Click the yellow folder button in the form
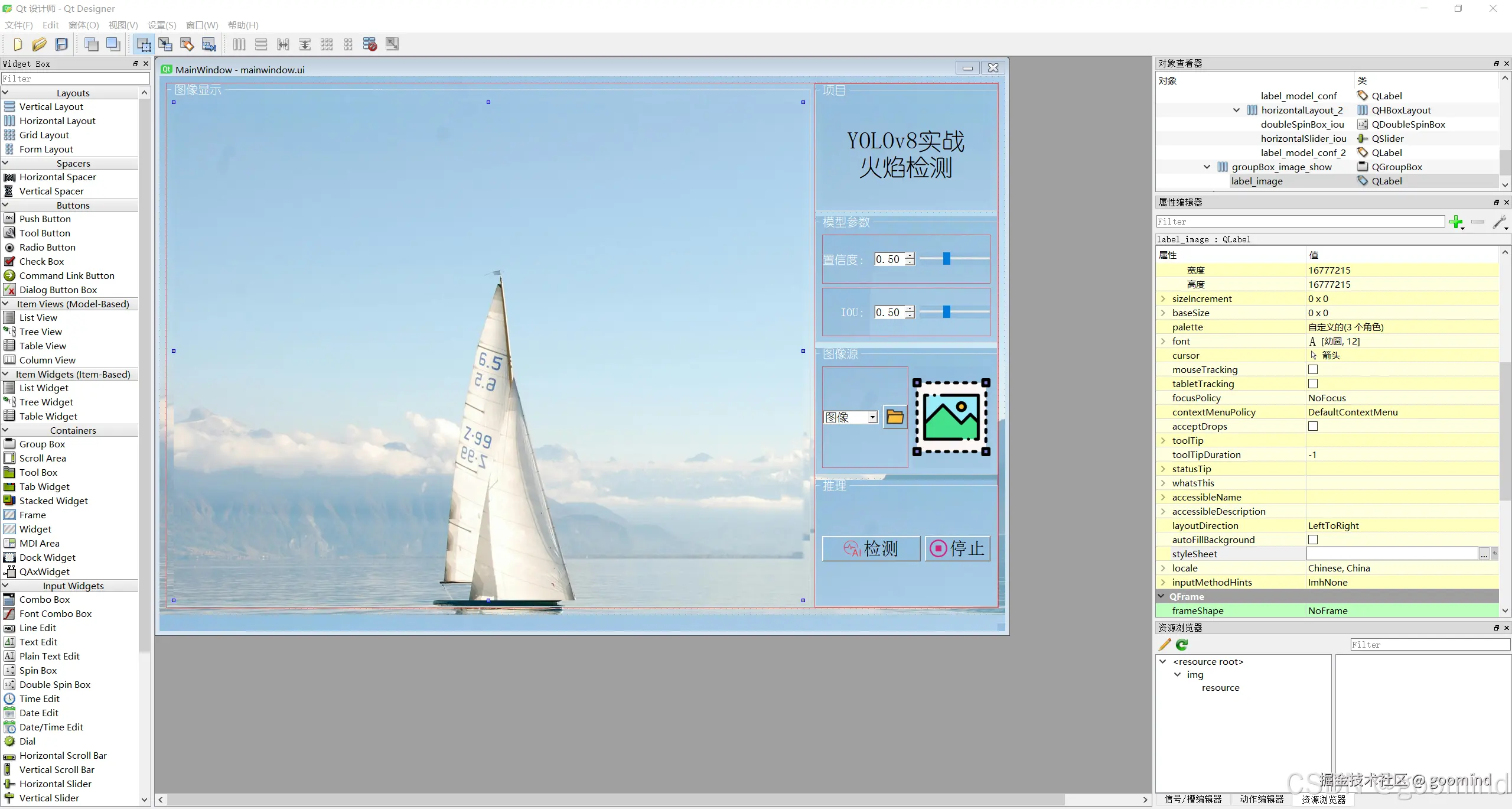The height and width of the screenshot is (809, 1512). tap(895, 417)
